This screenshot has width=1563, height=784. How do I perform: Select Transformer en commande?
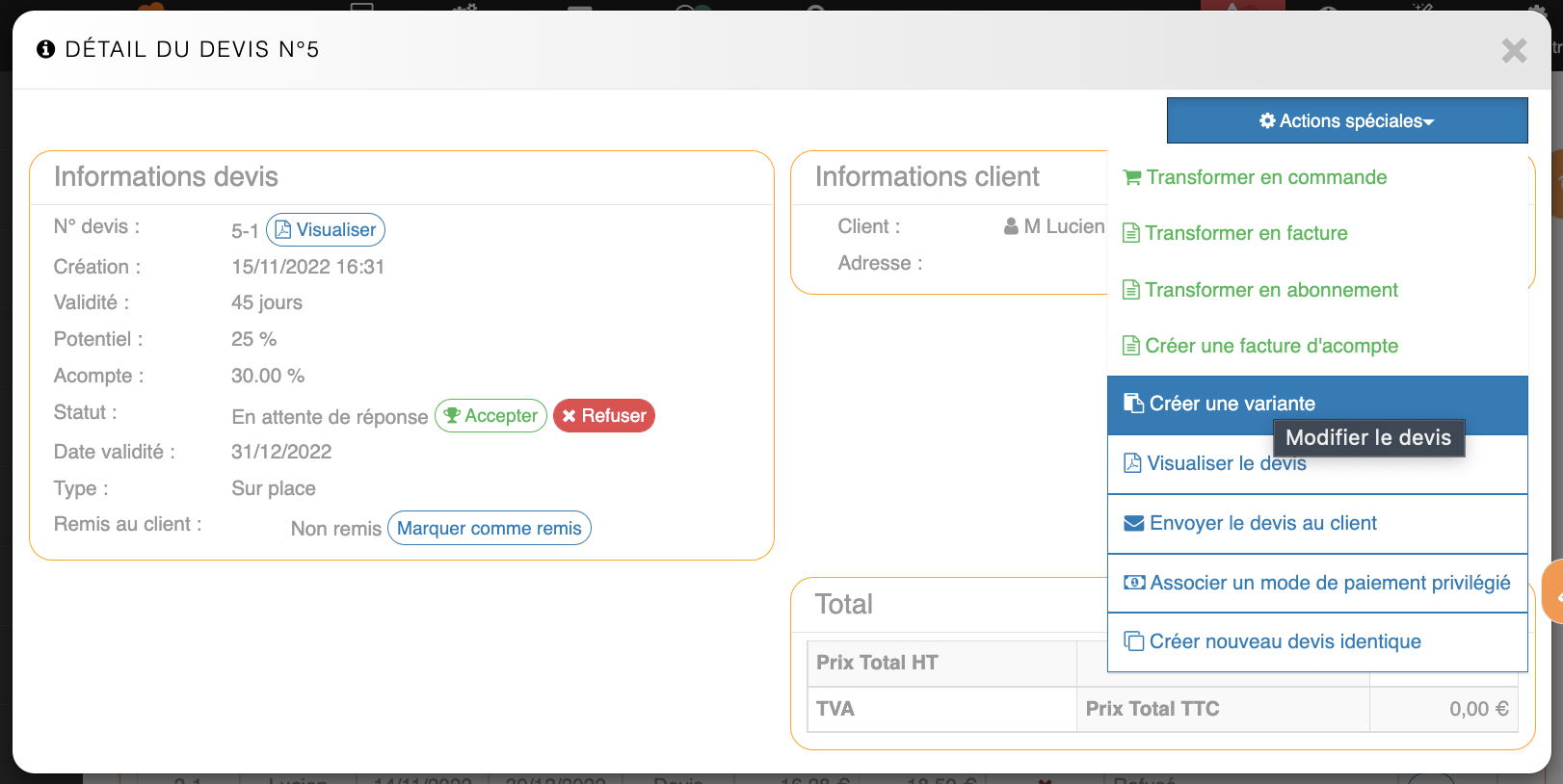(x=1265, y=177)
